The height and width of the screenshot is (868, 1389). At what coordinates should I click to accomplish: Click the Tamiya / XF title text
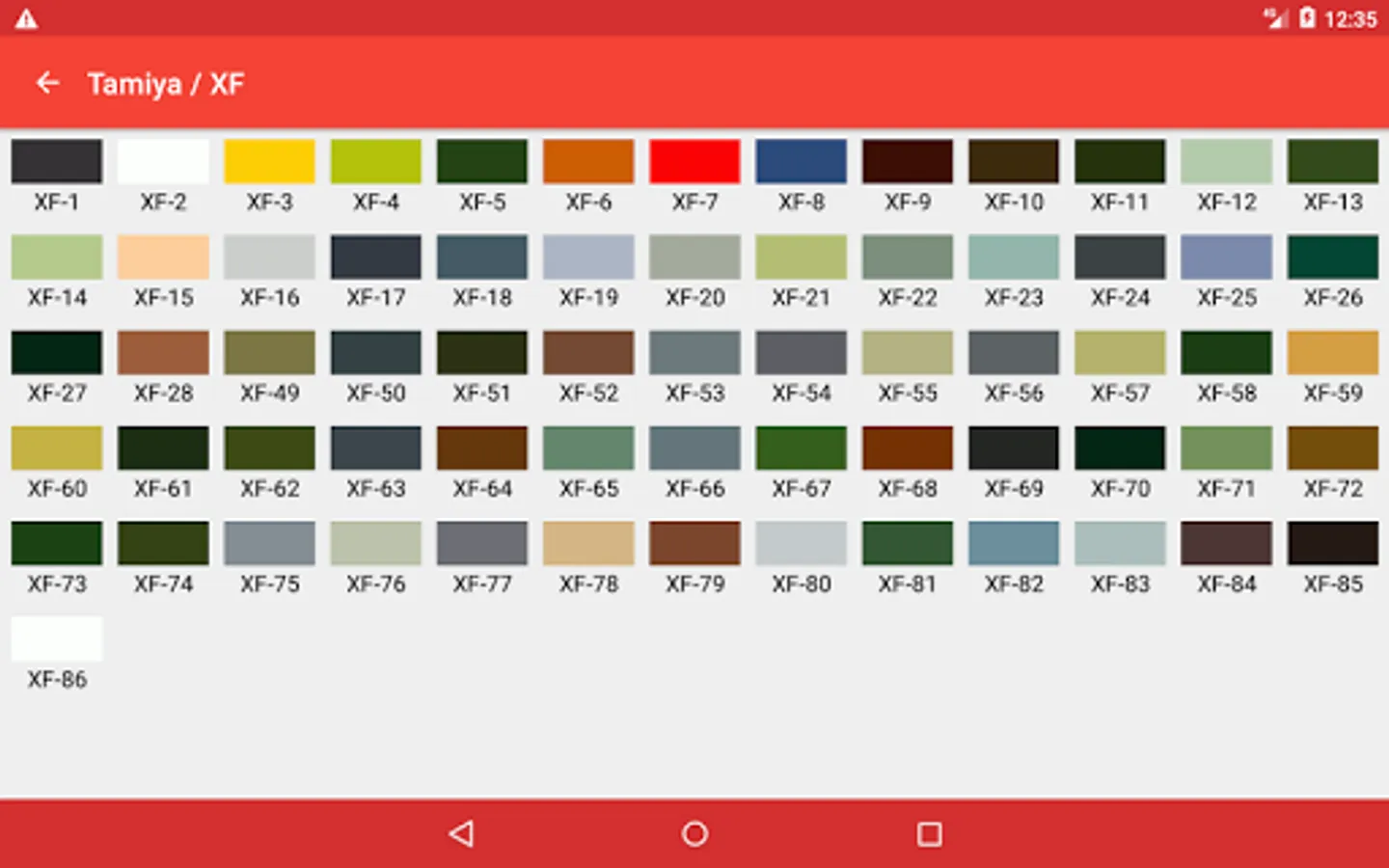tap(166, 84)
